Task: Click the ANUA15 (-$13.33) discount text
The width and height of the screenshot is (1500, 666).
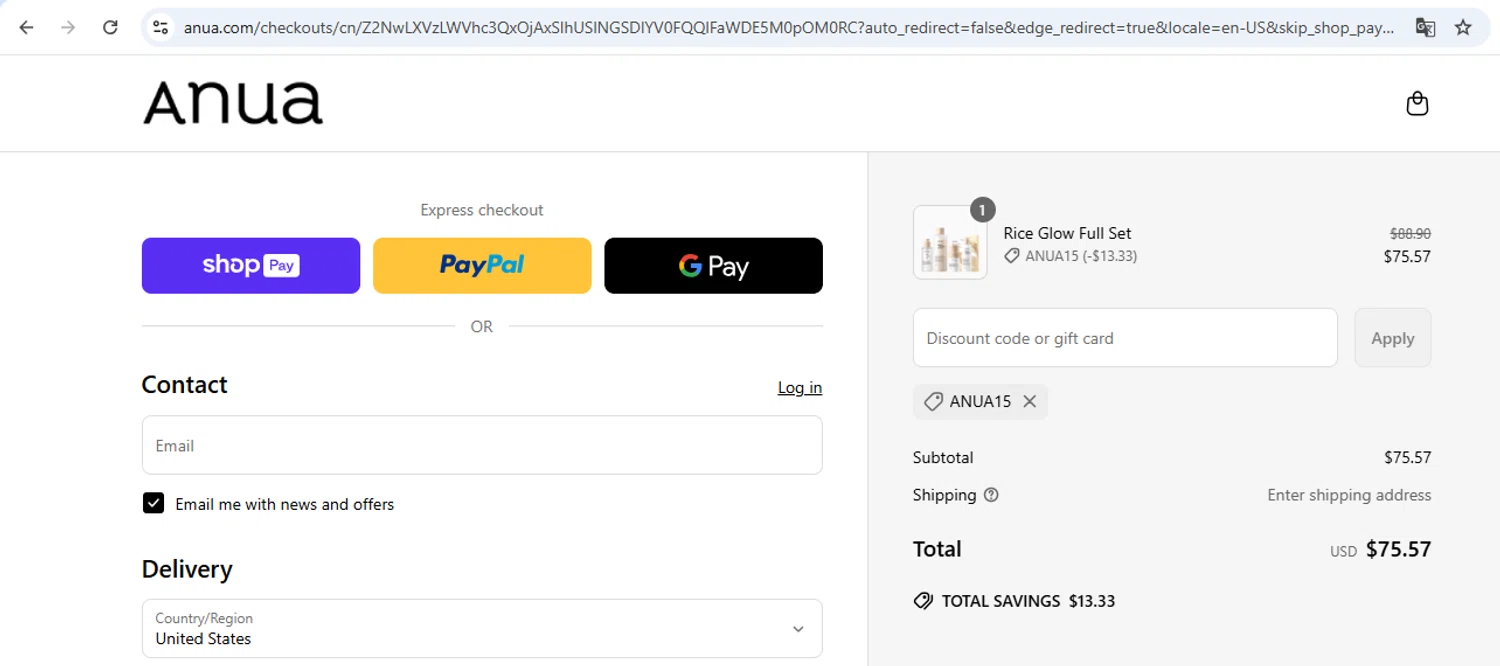Action: tap(1081, 256)
